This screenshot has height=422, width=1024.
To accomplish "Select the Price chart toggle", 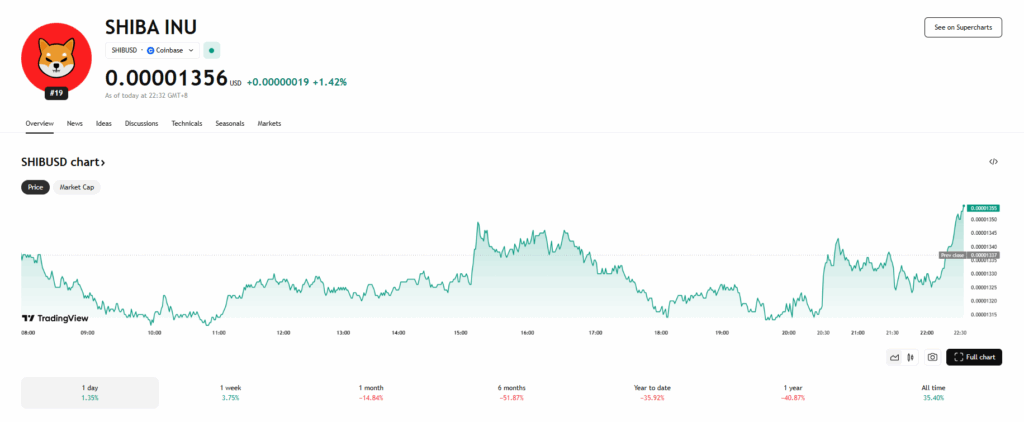I will pyautogui.click(x=35, y=187).
